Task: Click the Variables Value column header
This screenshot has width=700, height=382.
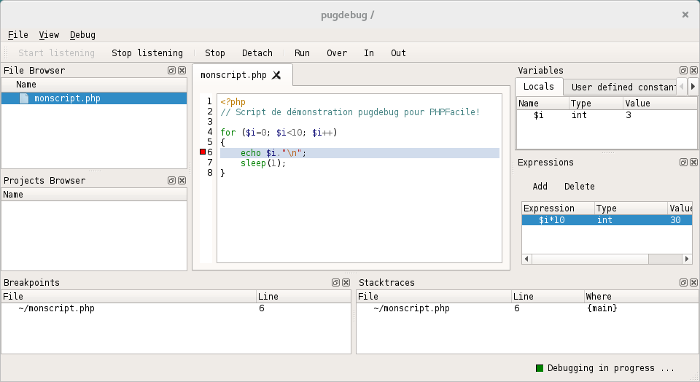Action: [660, 103]
